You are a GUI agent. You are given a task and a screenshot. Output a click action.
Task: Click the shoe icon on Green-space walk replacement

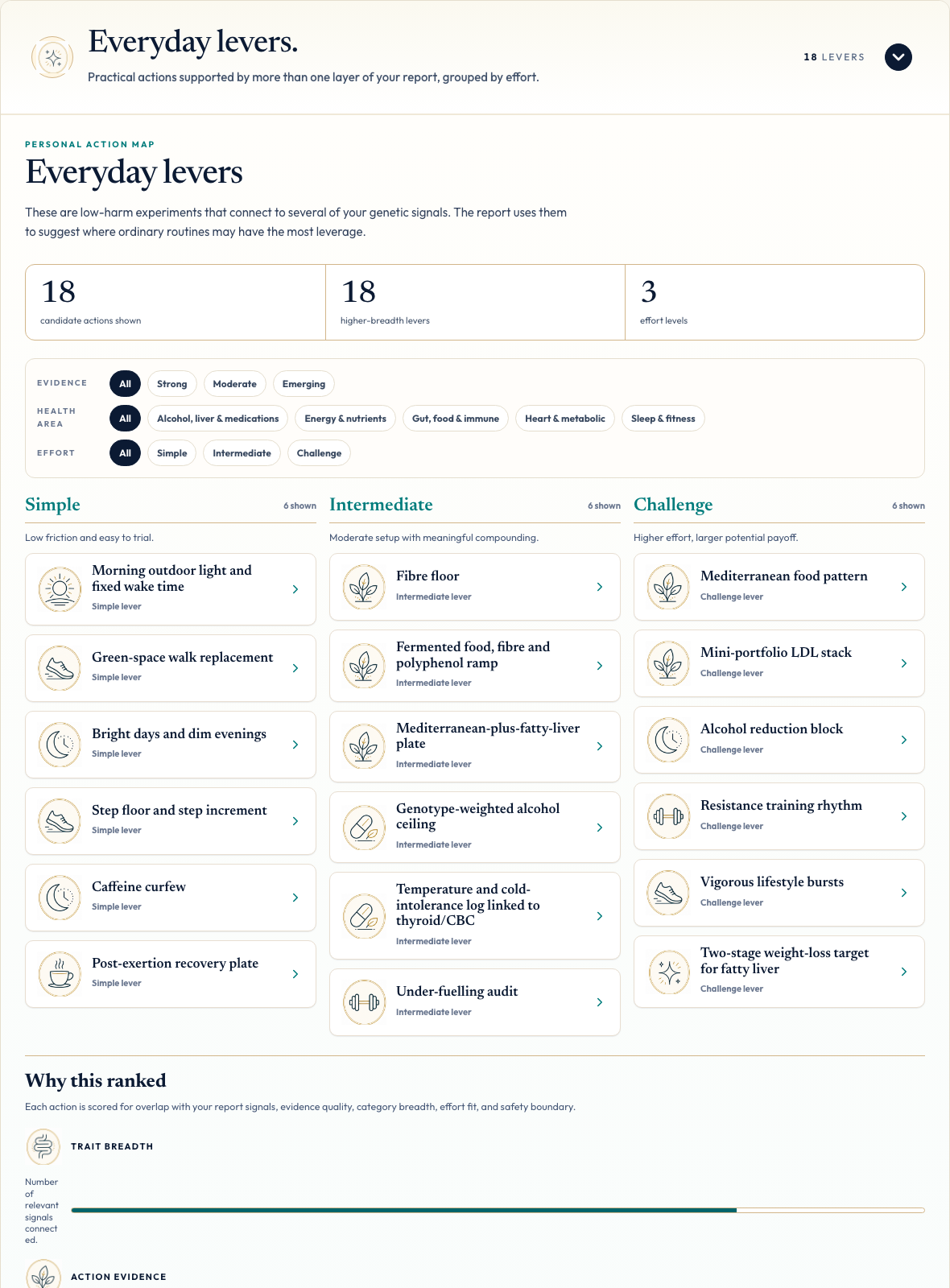[60, 668]
